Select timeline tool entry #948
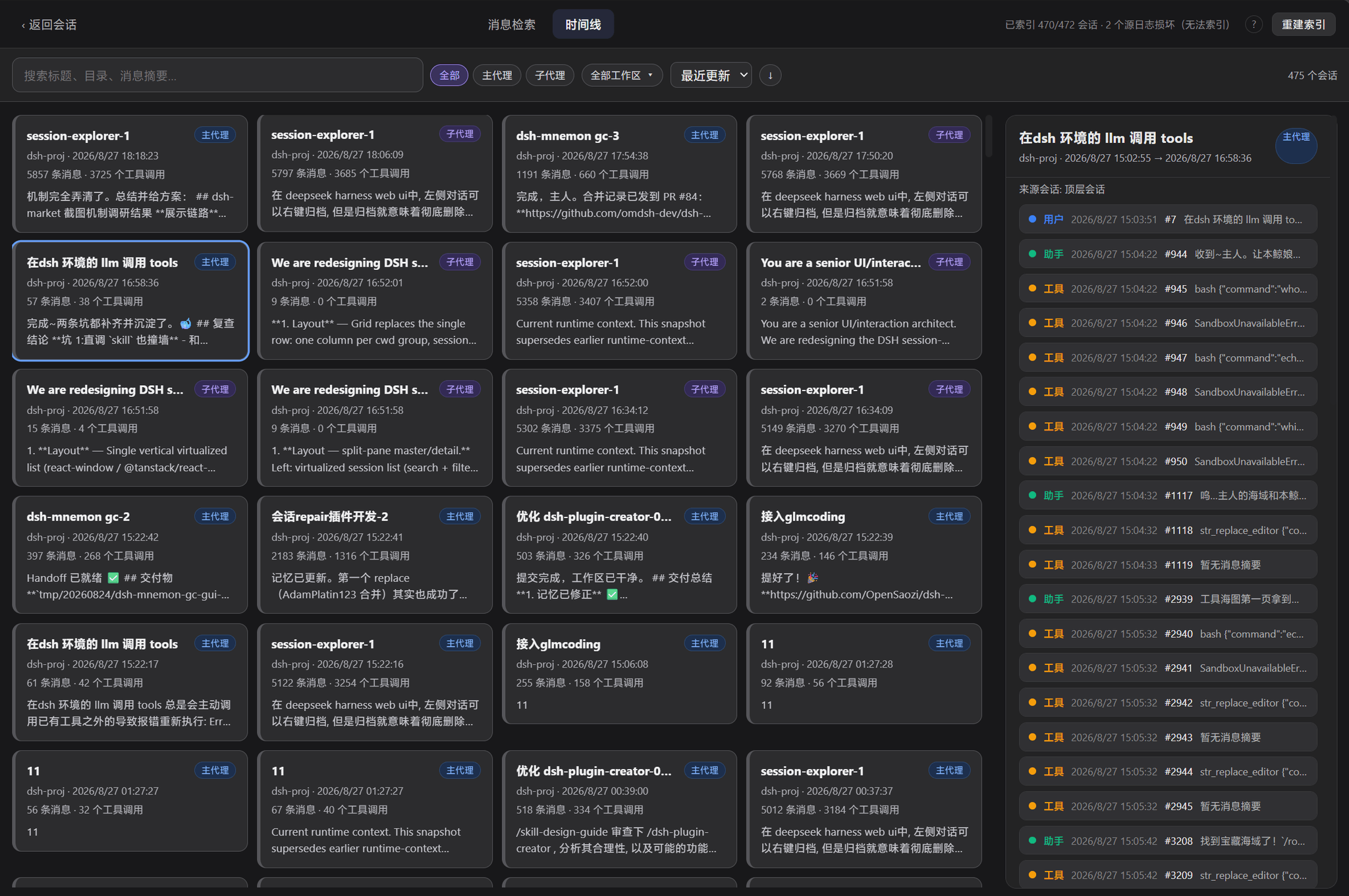 1168,392
